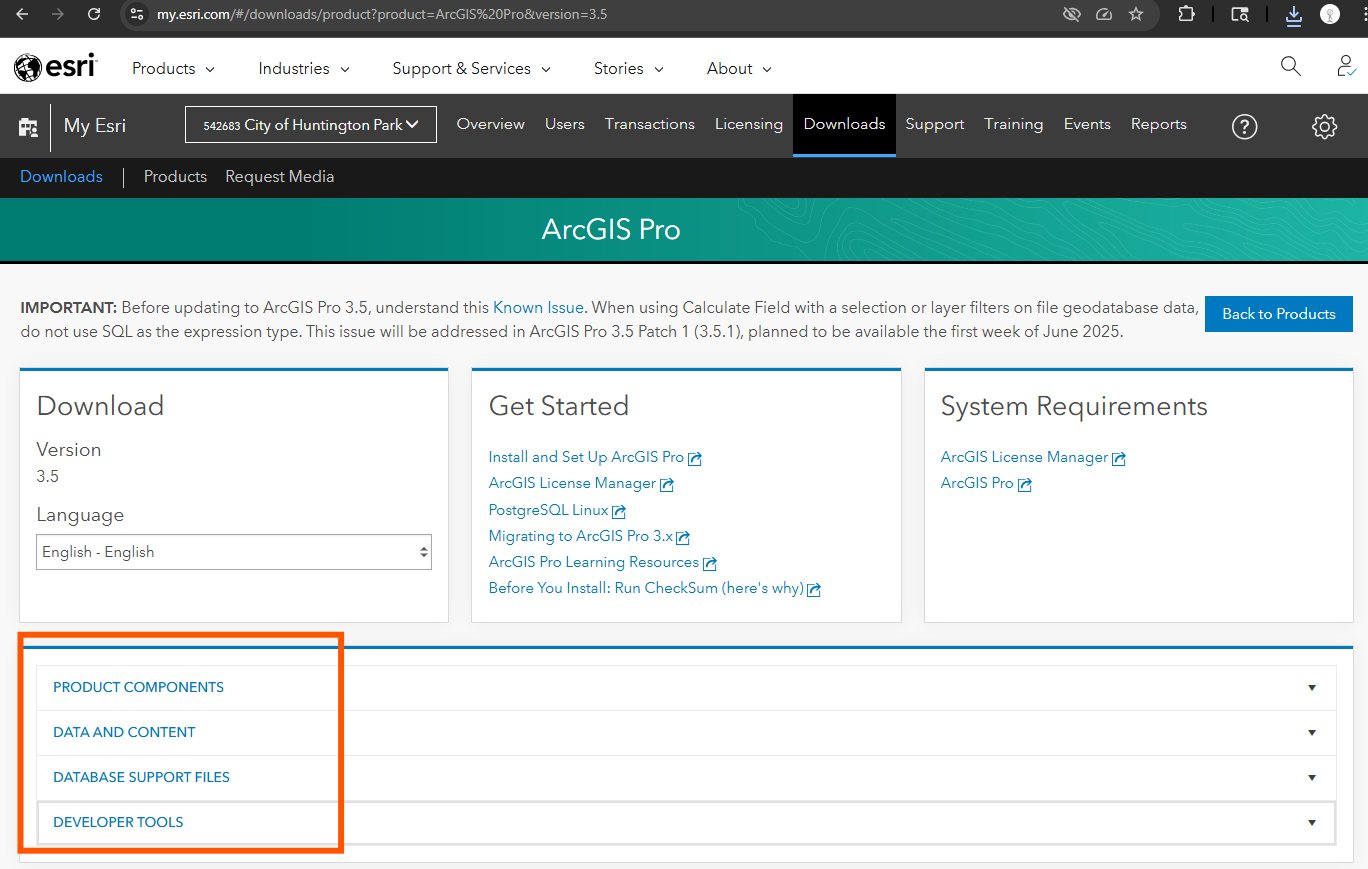The image size is (1368, 869).
Task: Expand Product Components section
Action: [x=686, y=687]
